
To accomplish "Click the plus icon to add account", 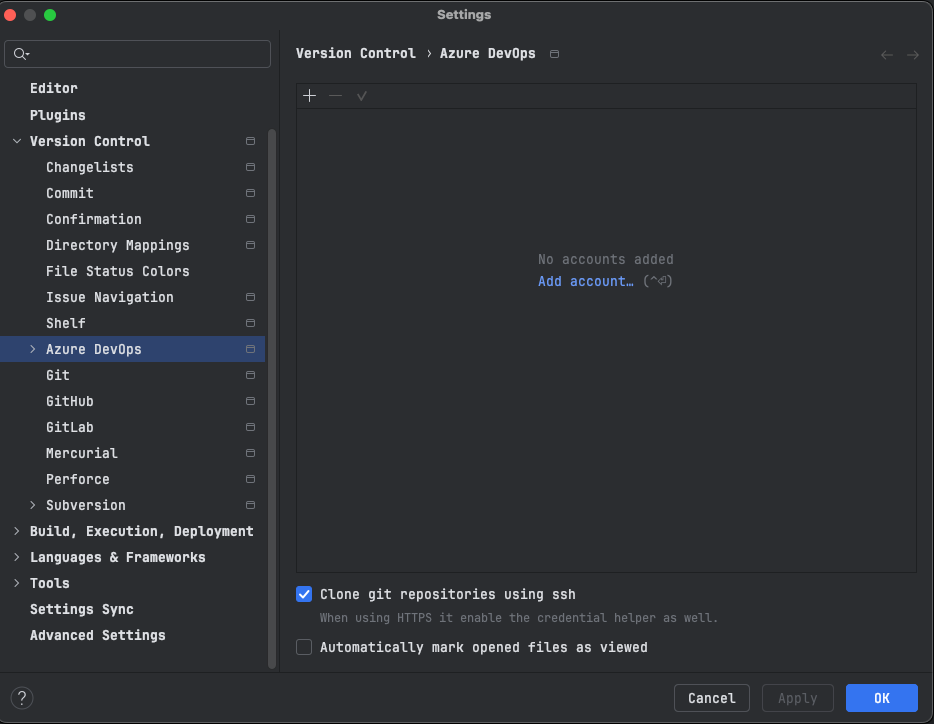I will point(309,95).
